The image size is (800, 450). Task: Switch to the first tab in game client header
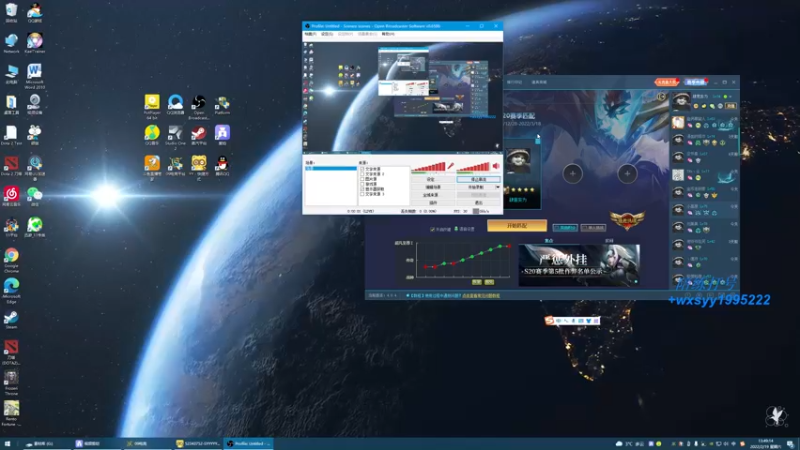(514, 82)
